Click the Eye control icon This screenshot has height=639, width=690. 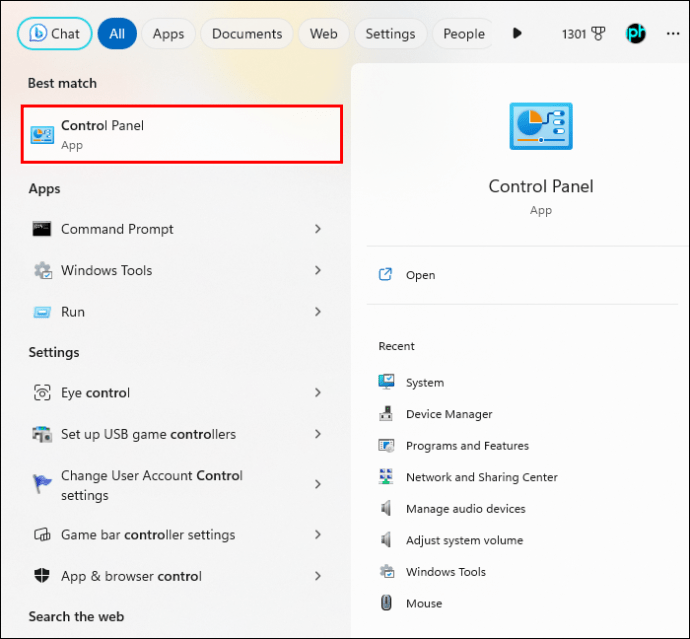[x=42, y=393]
